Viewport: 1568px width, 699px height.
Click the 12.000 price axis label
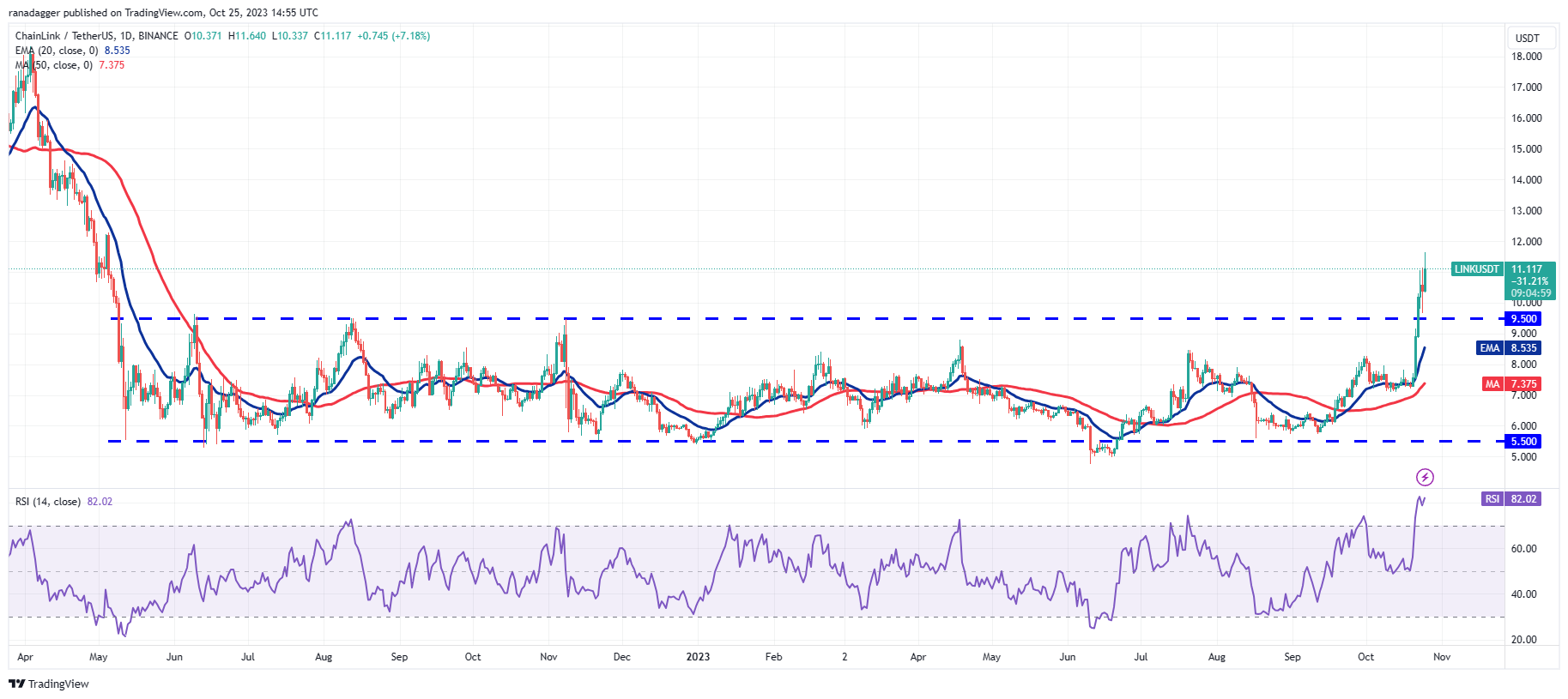click(1526, 242)
